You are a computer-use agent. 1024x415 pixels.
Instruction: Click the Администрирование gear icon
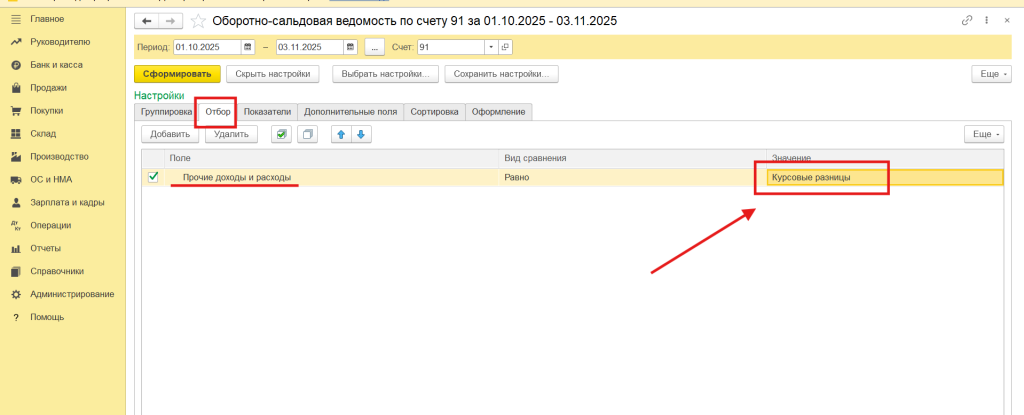click(x=16, y=294)
